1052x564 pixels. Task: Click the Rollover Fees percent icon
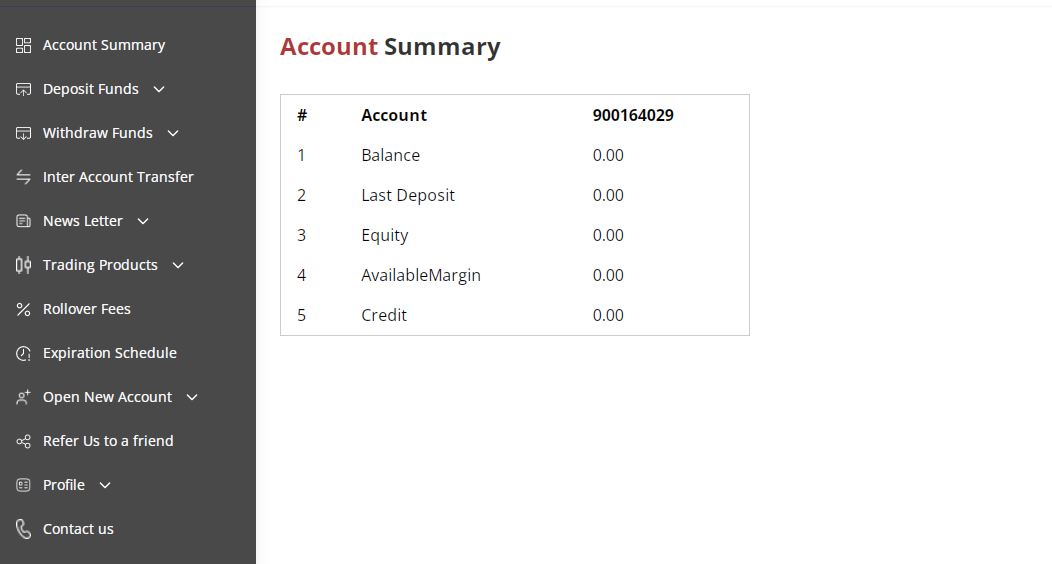23,309
